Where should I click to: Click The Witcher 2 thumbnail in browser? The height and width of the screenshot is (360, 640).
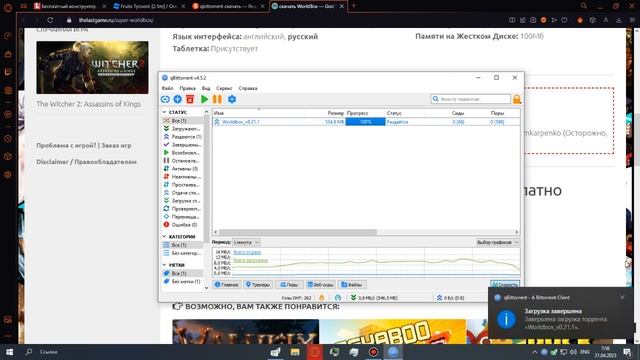(x=92, y=67)
